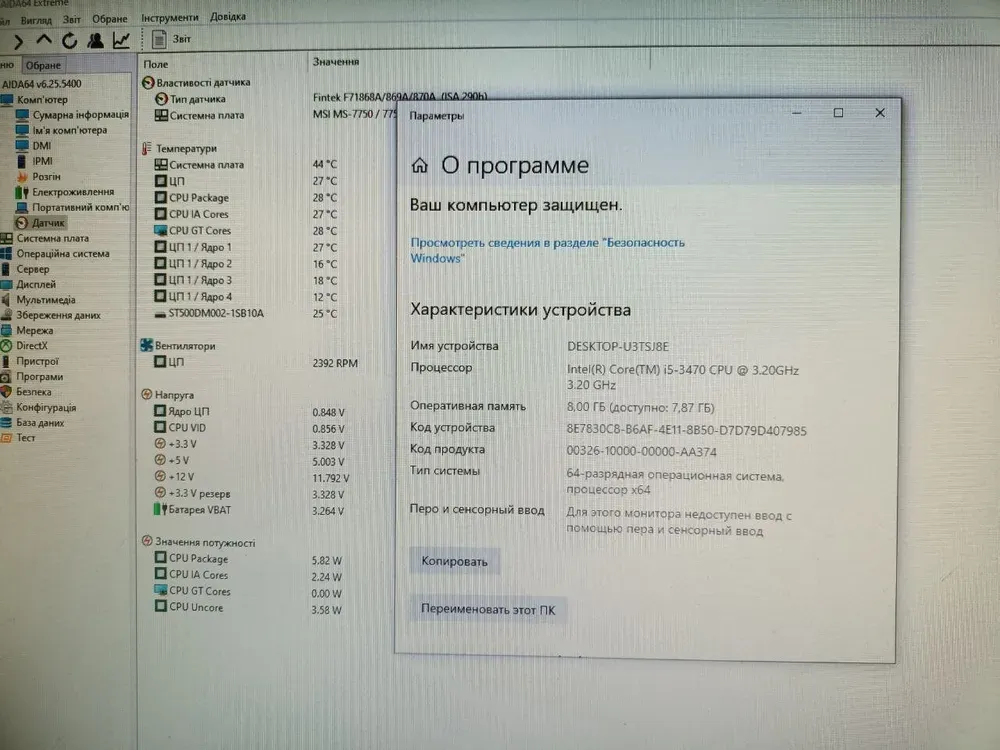
Task: Open the graph chart toolbar icon
Action: coord(121,41)
